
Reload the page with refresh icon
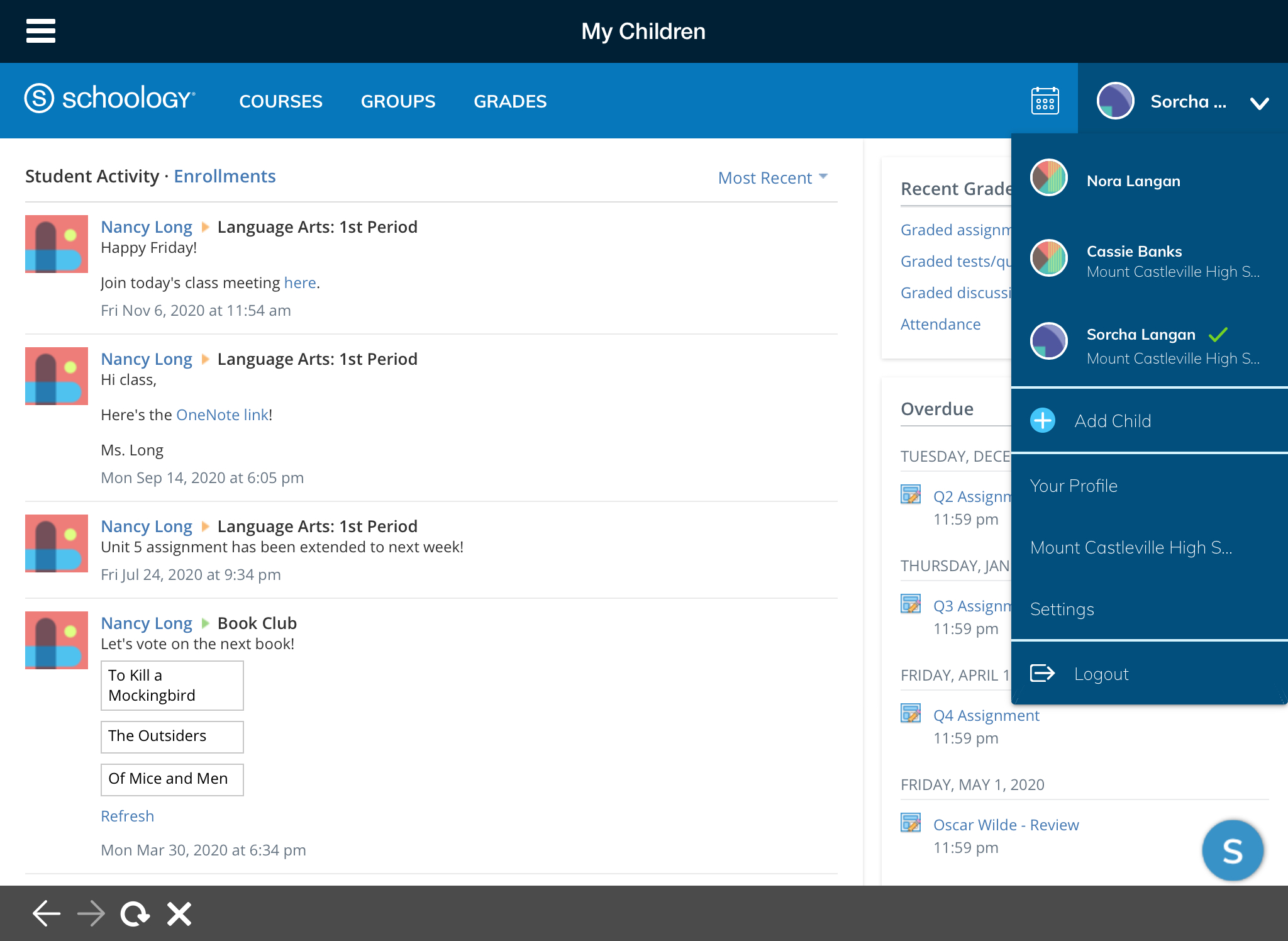(135, 913)
